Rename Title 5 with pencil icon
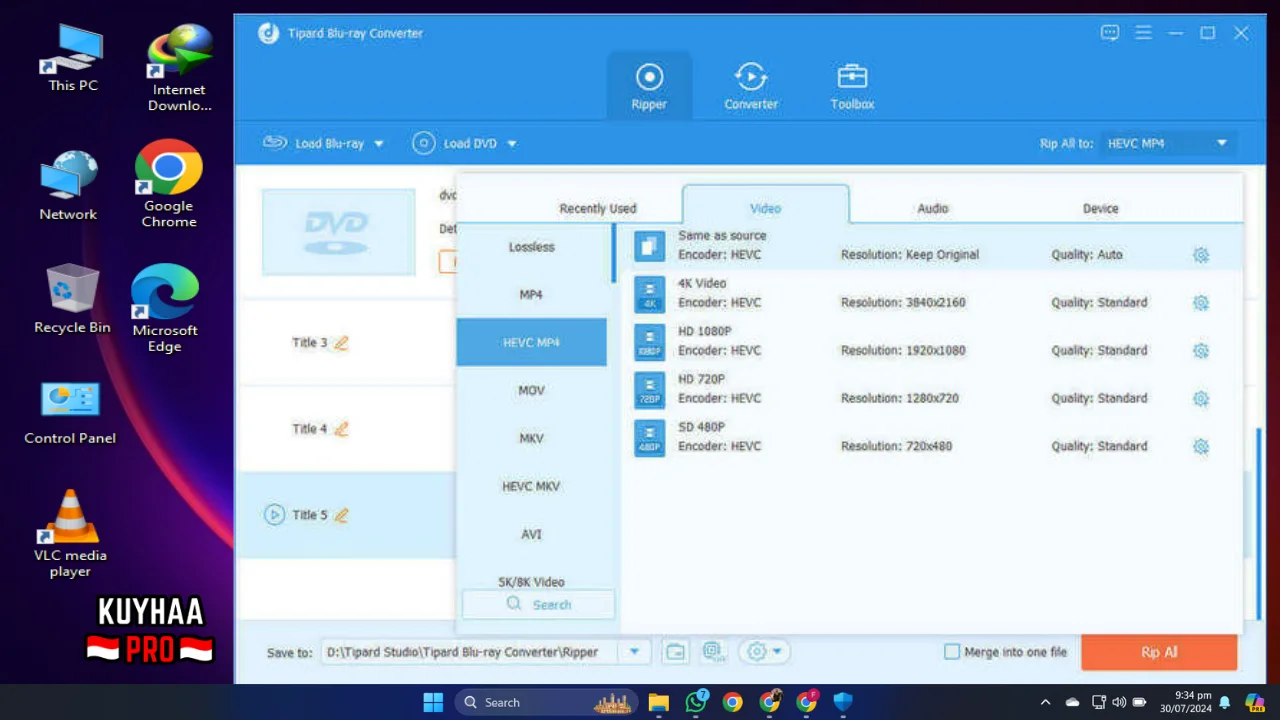Viewport: 1280px width, 720px height. 341,515
